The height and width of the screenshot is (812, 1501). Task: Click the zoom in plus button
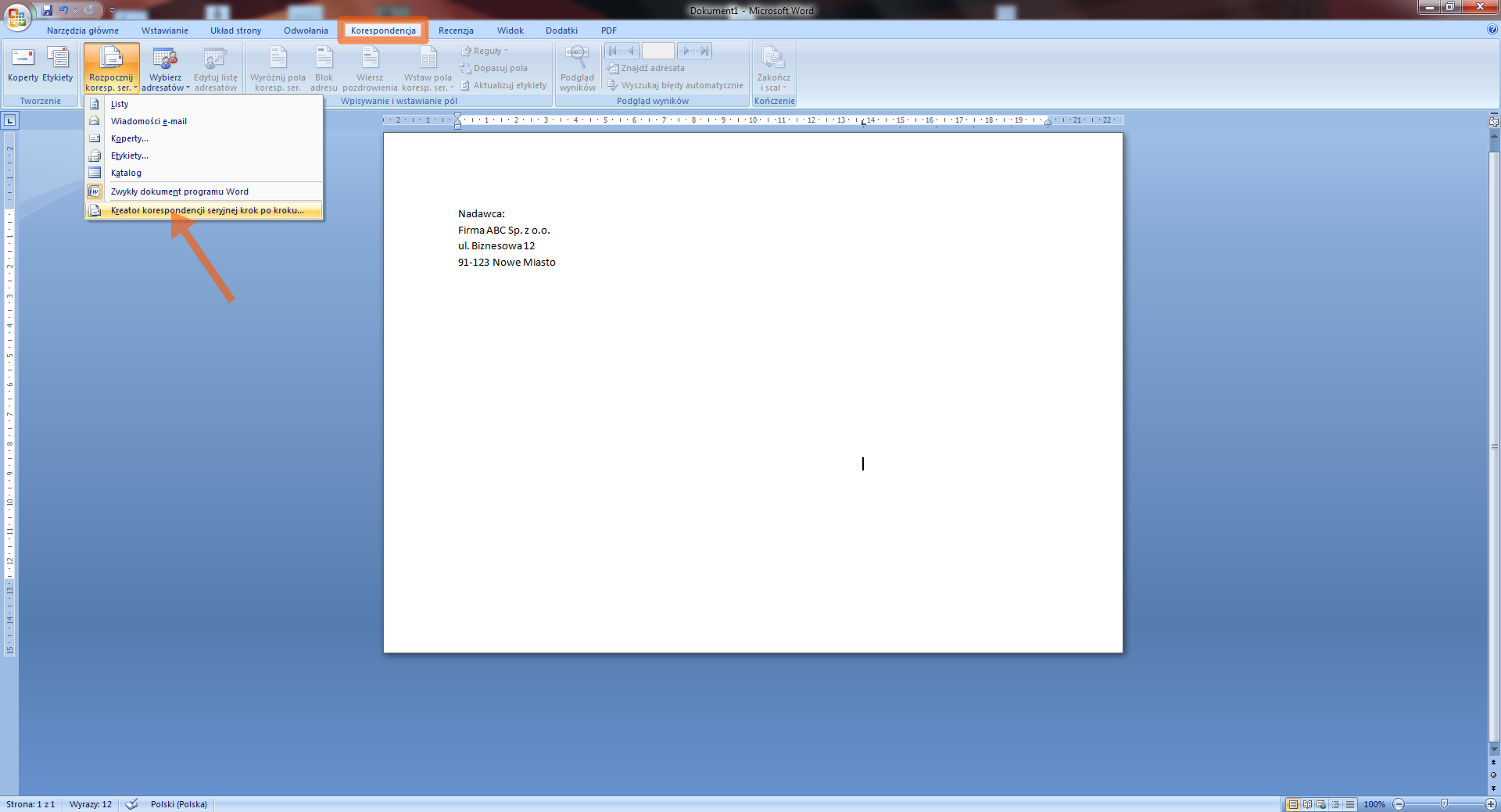click(1490, 804)
